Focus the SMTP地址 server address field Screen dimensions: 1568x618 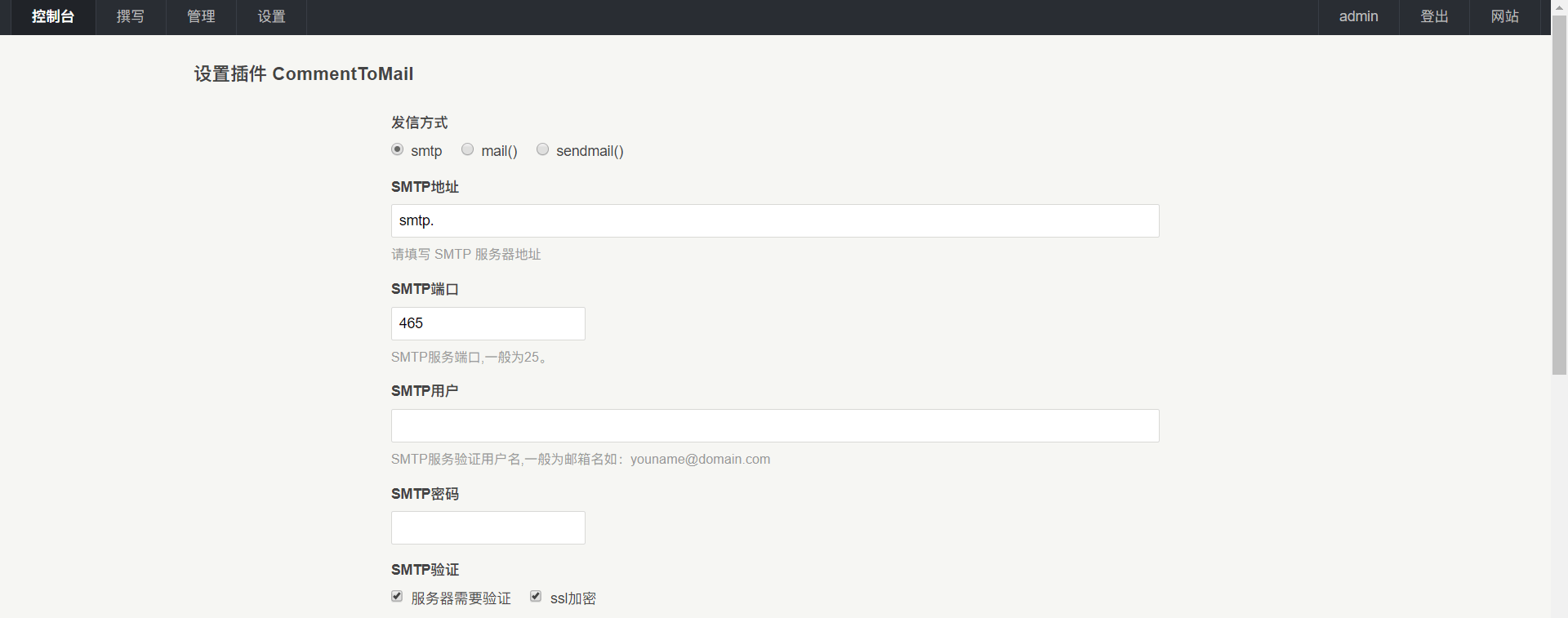774,221
